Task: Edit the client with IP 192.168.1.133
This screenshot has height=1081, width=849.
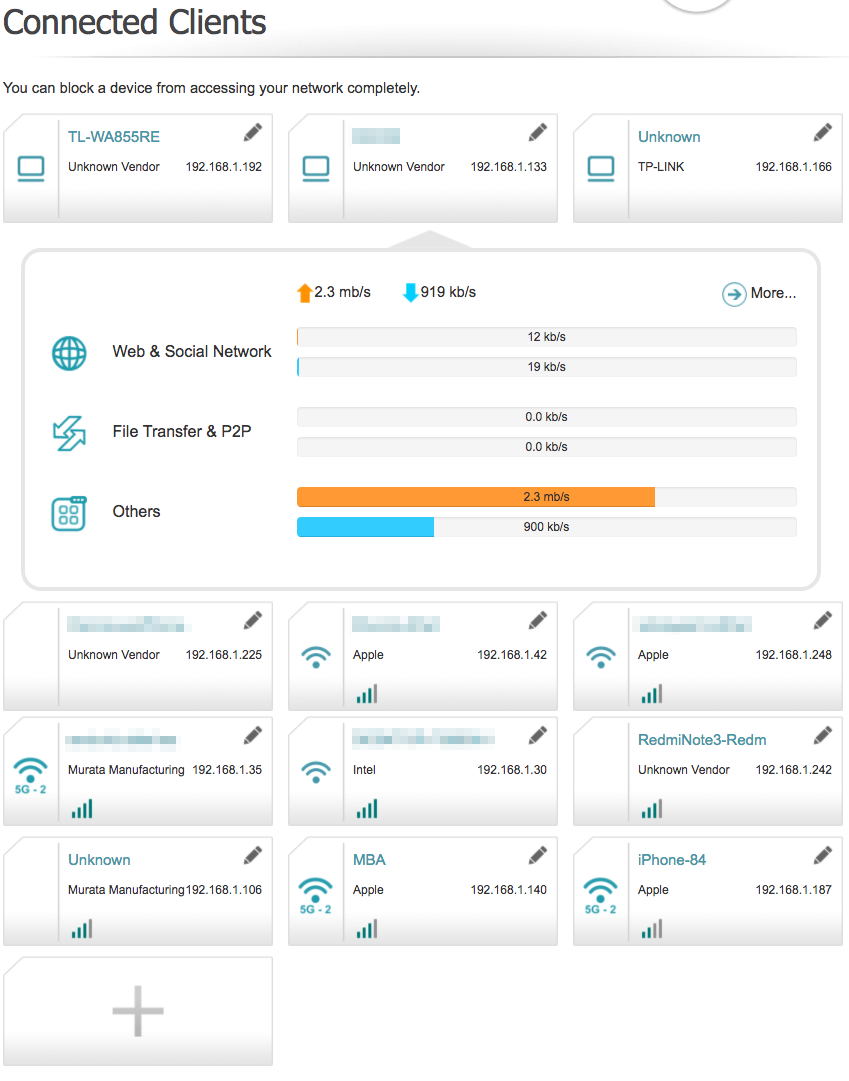Action: (538, 133)
